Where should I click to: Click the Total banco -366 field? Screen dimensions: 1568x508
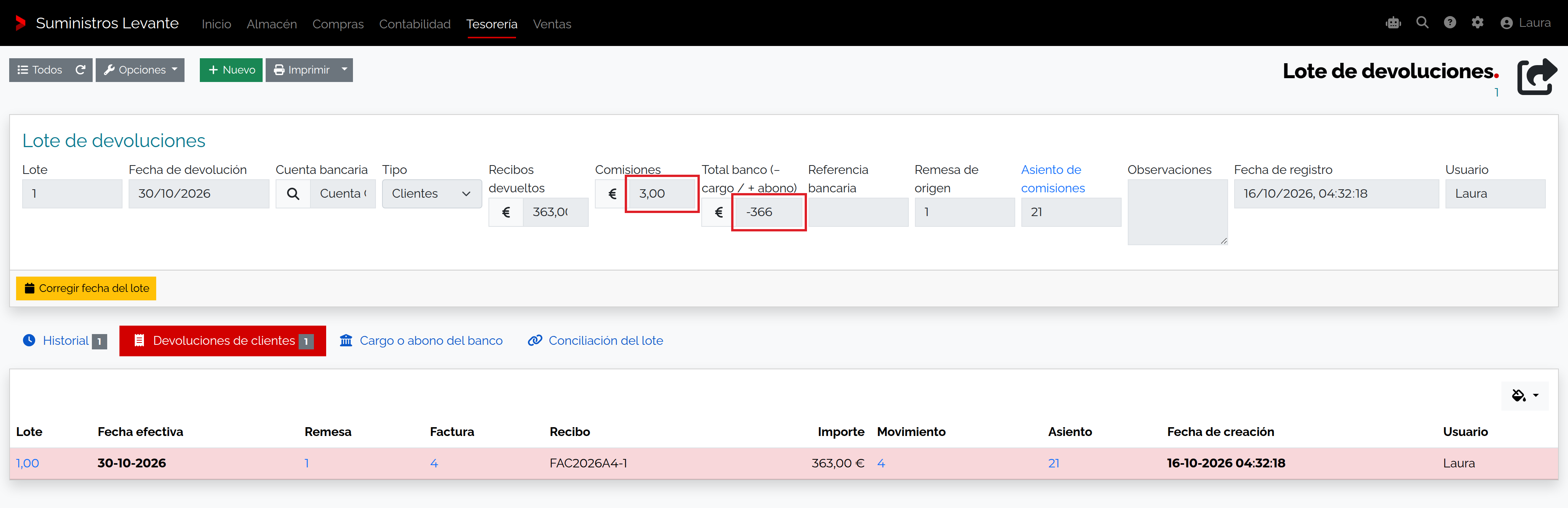[769, 212]
